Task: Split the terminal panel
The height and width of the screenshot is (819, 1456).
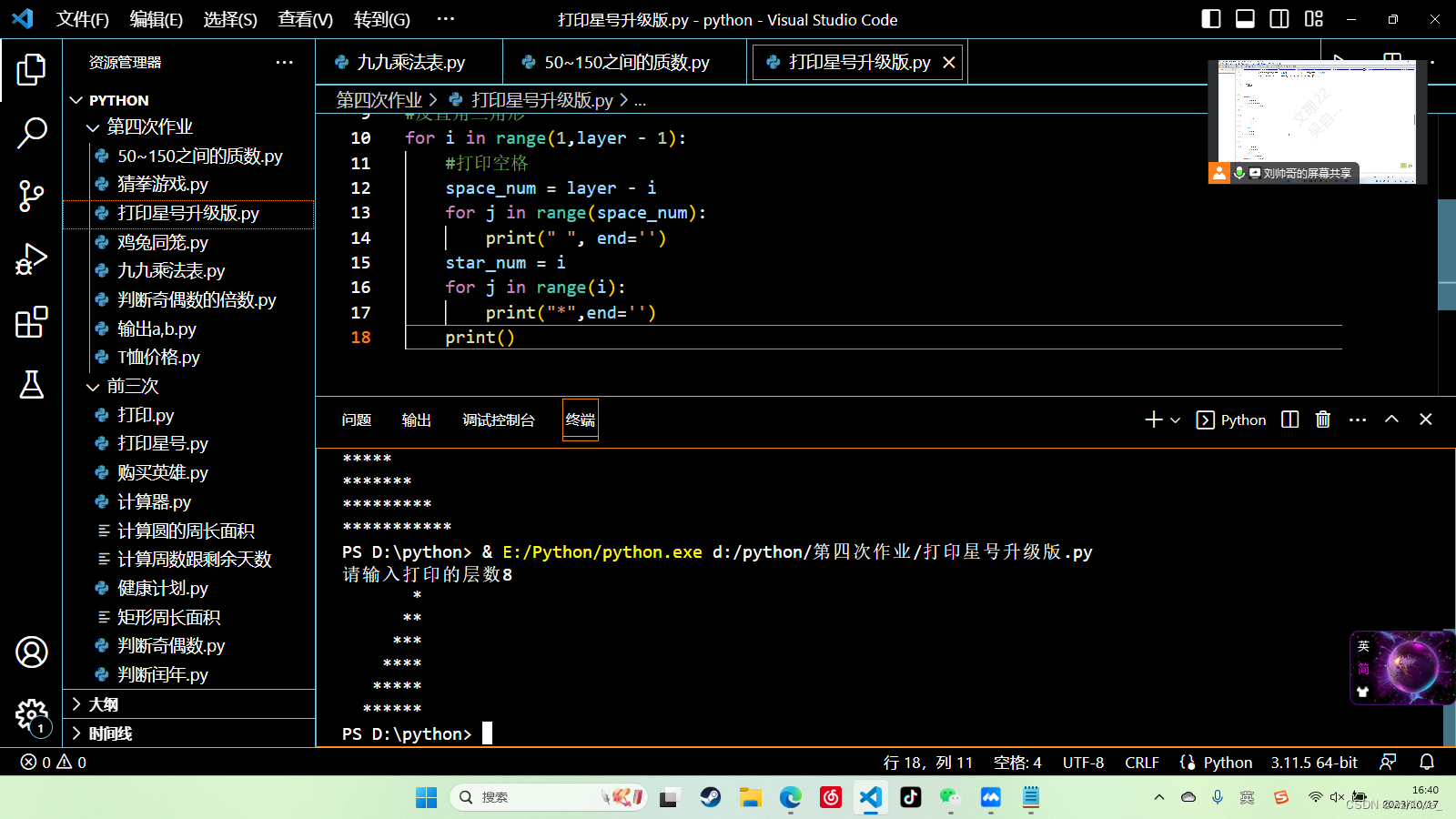Action: click(1289, 420)
